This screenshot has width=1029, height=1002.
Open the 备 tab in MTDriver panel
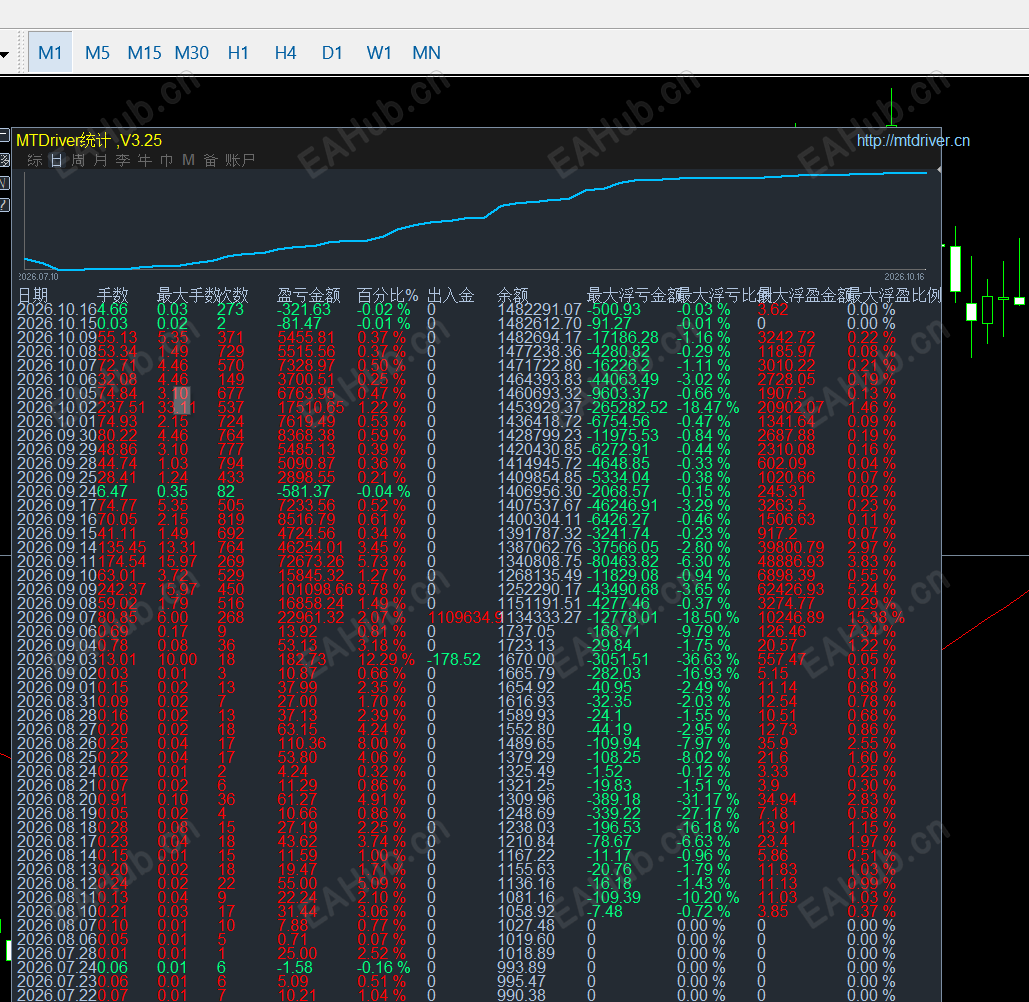[x=210, y=160]
